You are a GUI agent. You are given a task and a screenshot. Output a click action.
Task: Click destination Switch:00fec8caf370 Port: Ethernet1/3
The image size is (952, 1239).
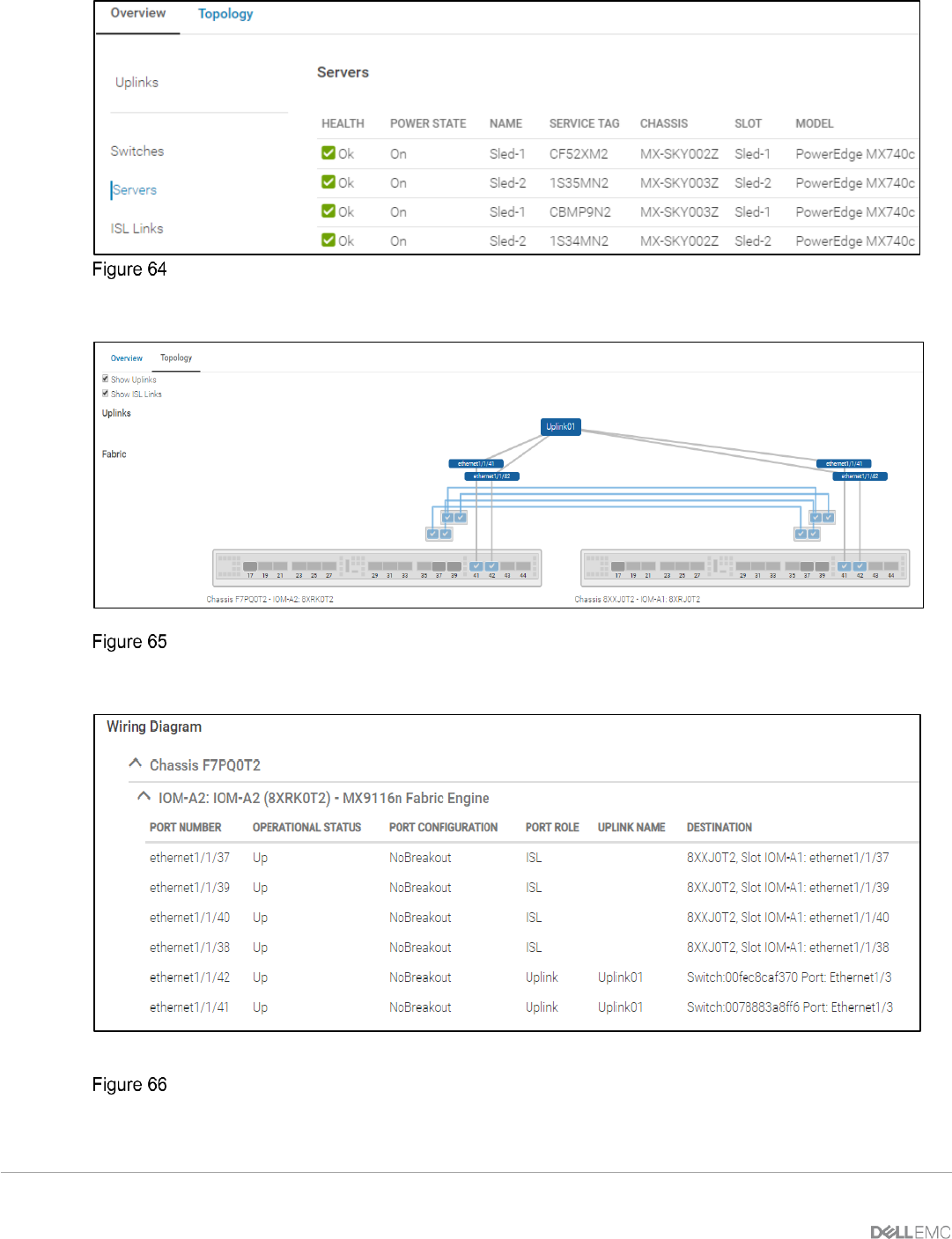[x=789, y=977]
